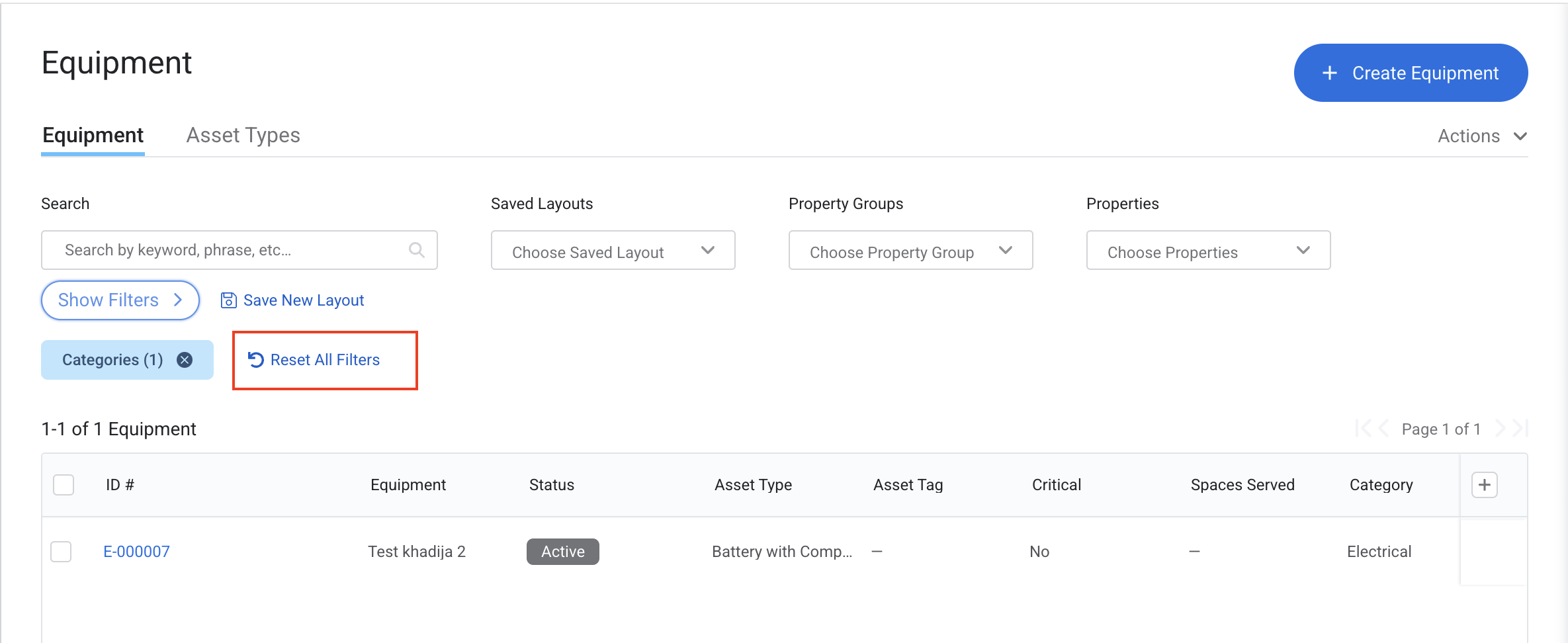Jump to the last page arrow

coord(1521,429)
